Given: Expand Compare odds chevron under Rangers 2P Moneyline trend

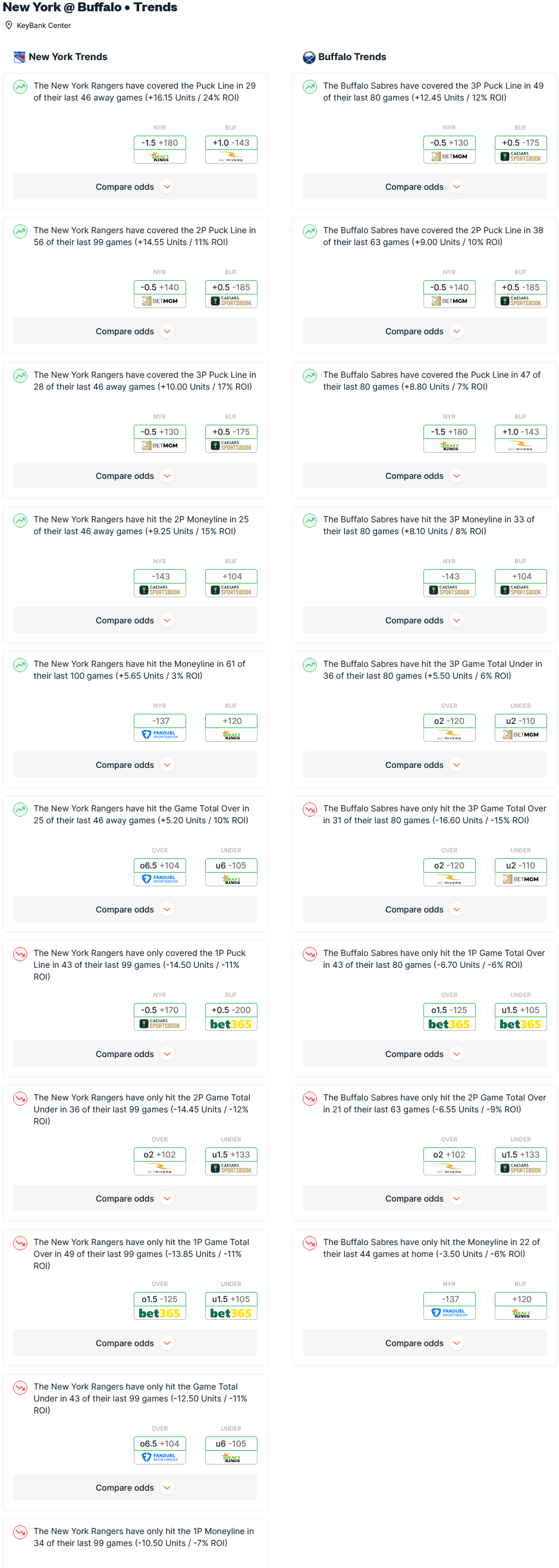Looking at the screenshot, I should click(x=167, y=620).
